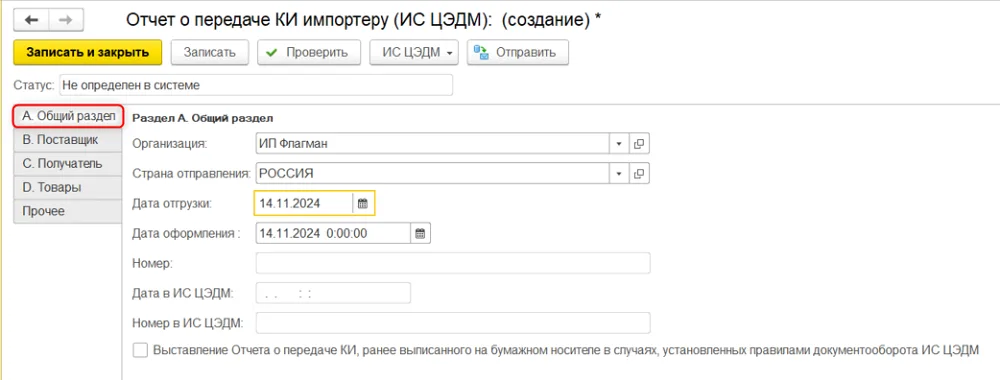Viewport: 1000px width, 380px height.
Task: Click the Записать button
Action: click(x=210, y=53)
